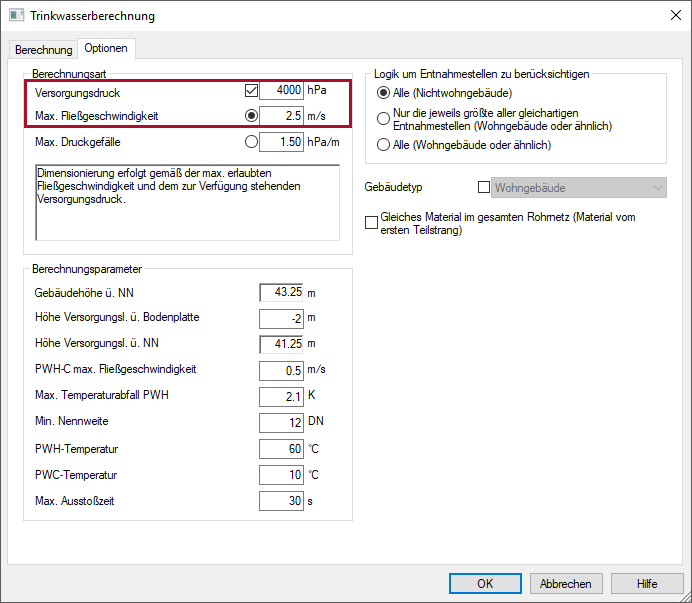Click the Min. Nennweite DN field
Image resolution: width=692 pixels, height=603 pixels.
[282, 423]
